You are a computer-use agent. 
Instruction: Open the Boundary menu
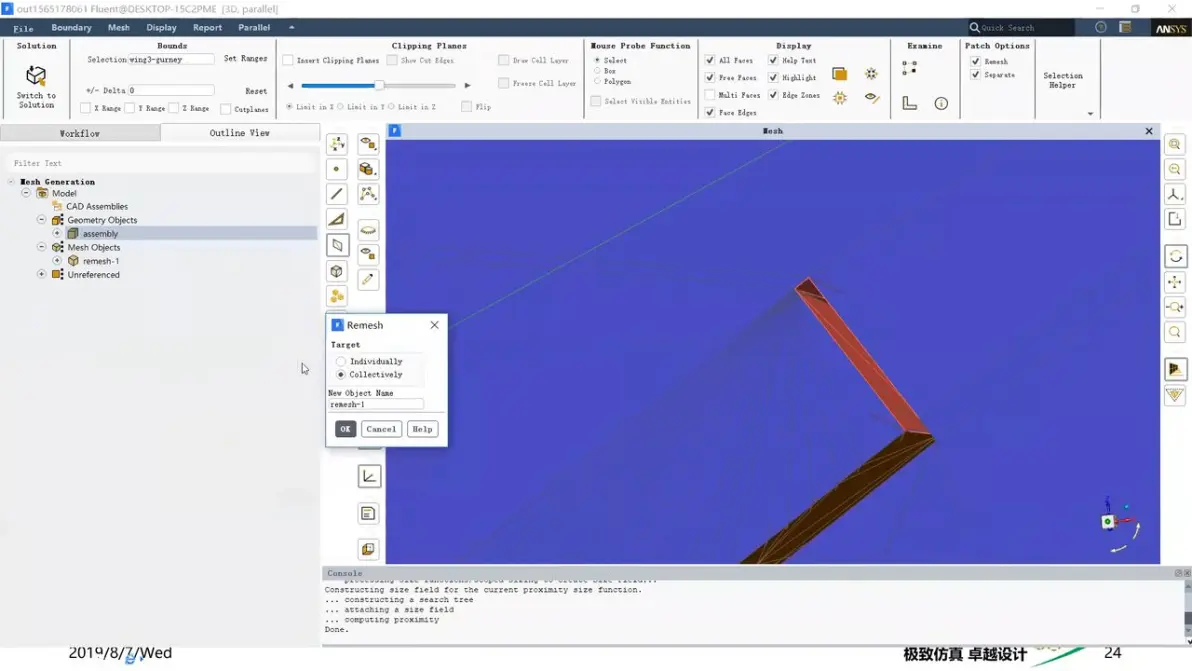point(71,27)
